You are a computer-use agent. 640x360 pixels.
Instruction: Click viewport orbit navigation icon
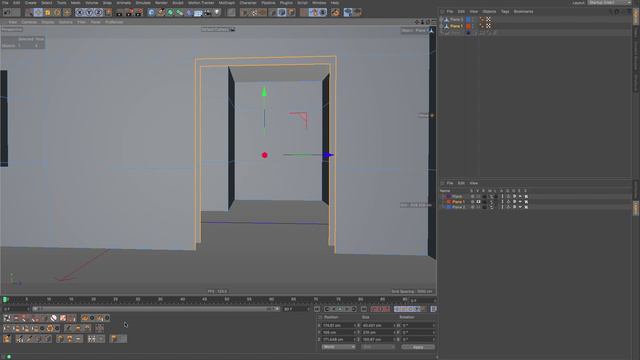428,22
